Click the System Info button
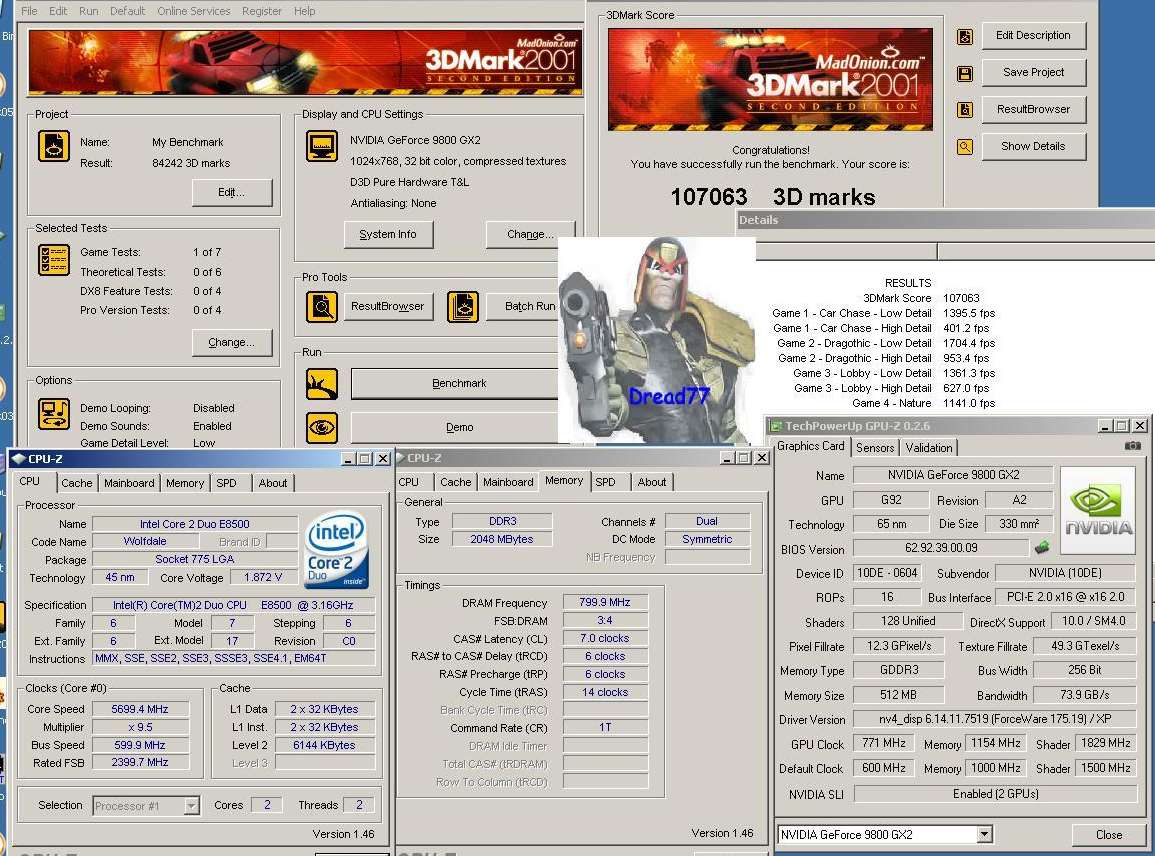This screenshot has height=856, width=1155. pos(388,235)
